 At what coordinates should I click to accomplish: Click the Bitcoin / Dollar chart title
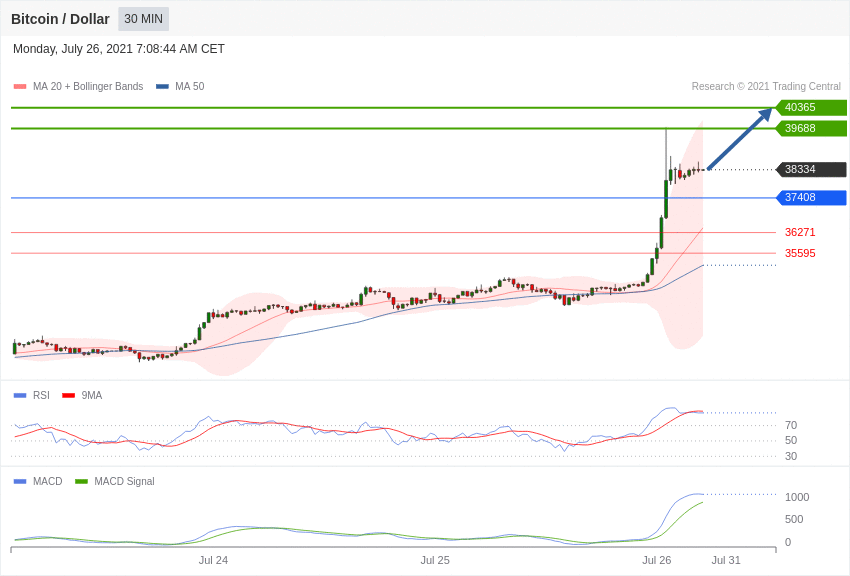click(x=60, y=19)
